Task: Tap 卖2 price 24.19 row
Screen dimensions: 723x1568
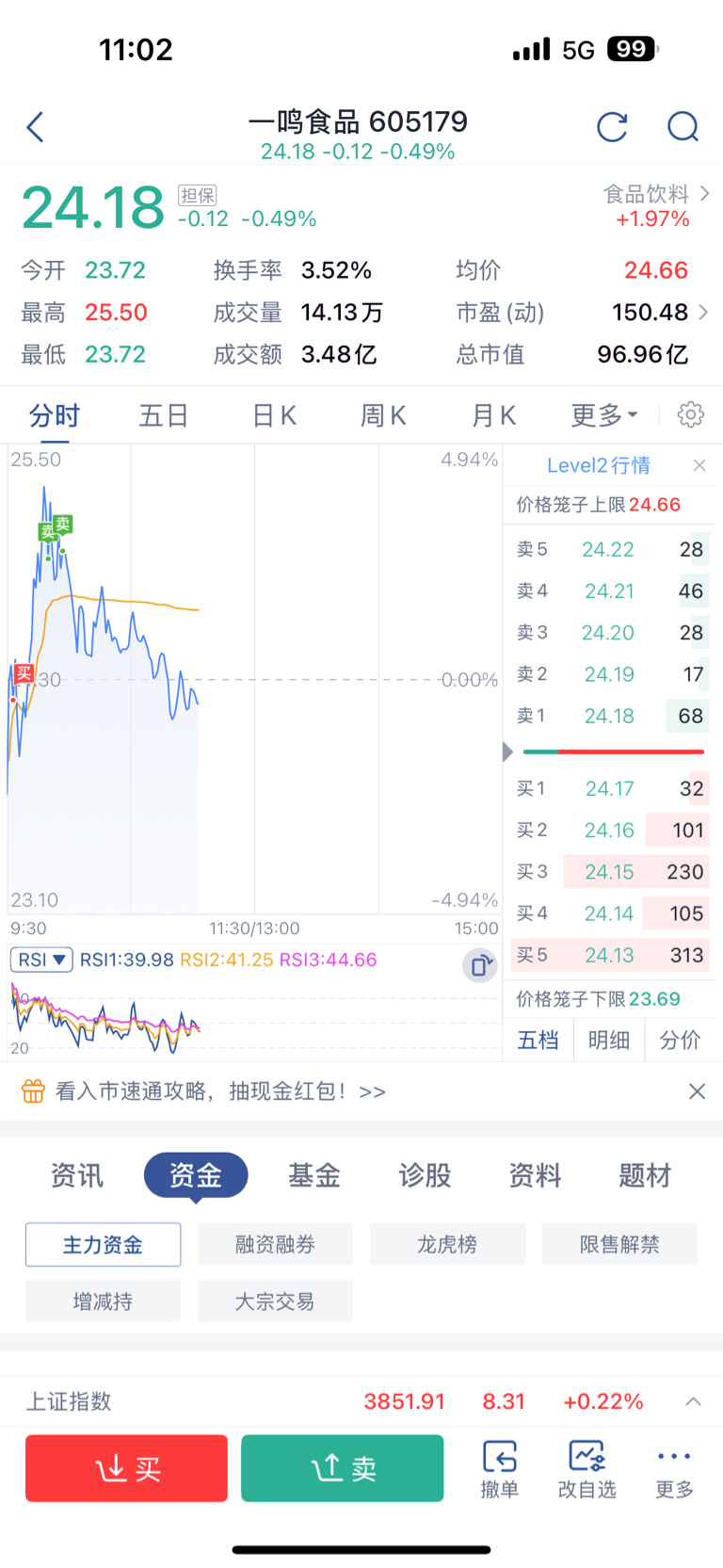Action: pyautogui.click(x=610, y=674)
